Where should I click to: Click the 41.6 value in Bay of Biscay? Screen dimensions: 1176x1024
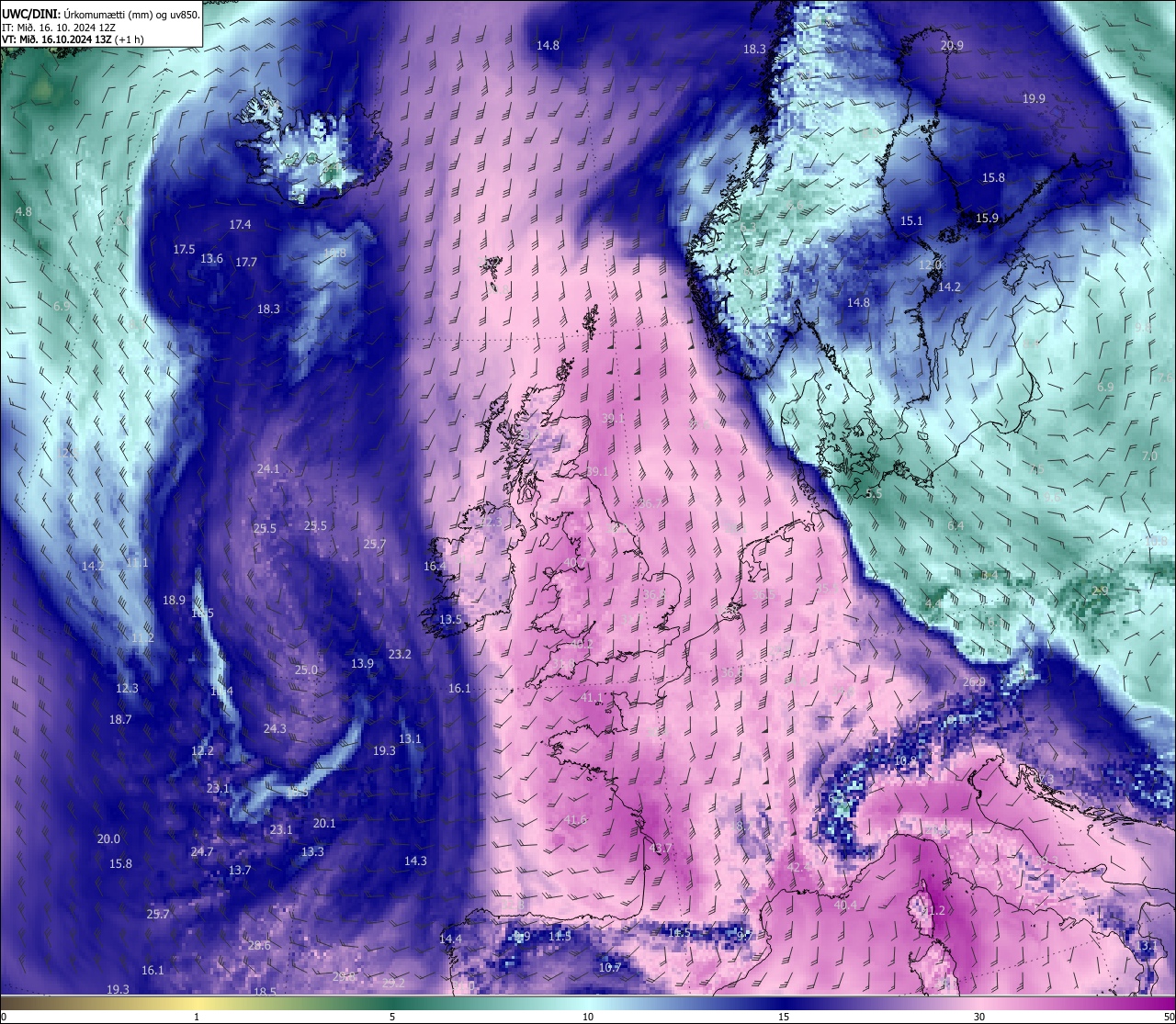tap(575, 819)
